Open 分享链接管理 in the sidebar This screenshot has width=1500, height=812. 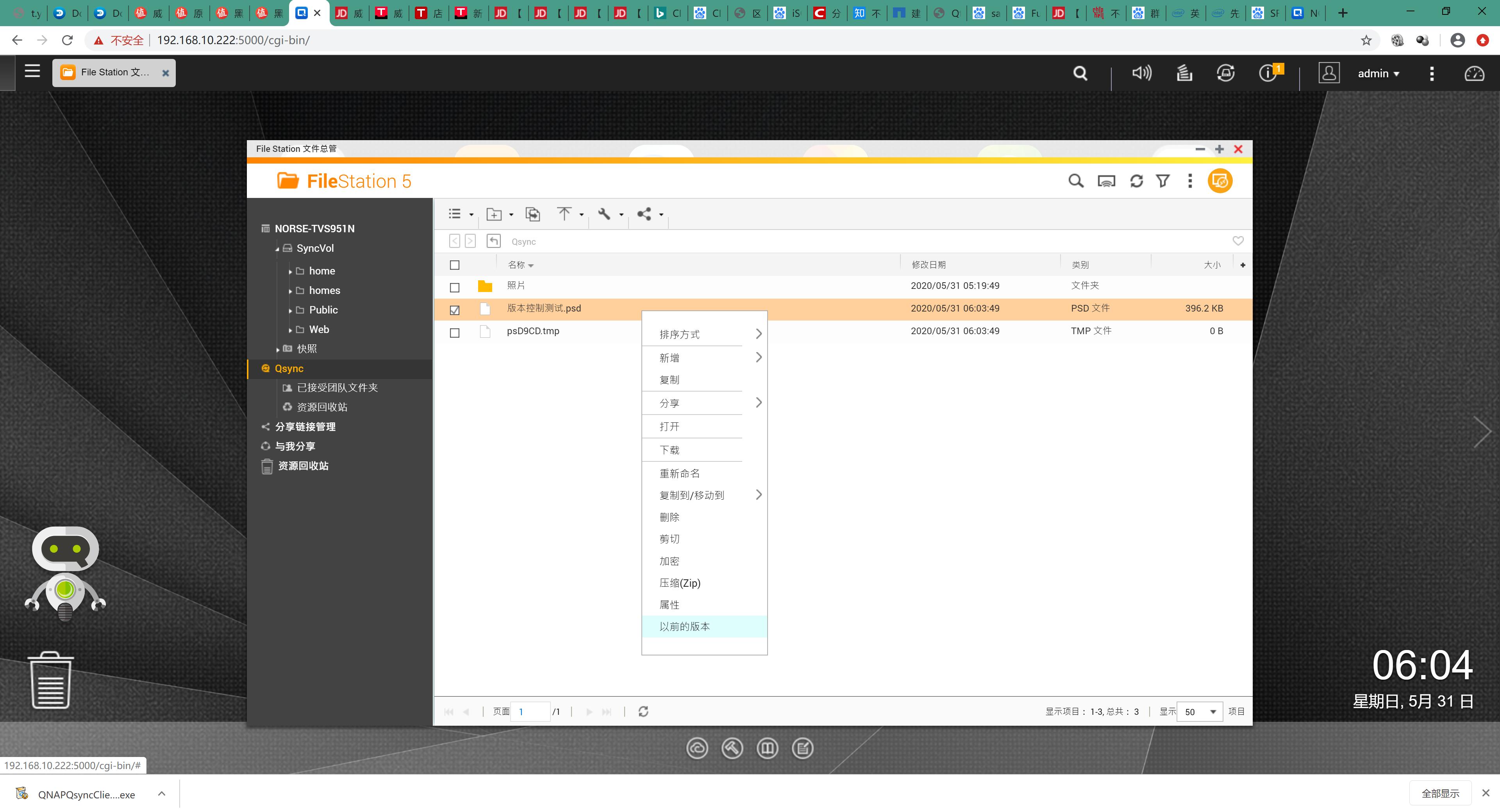pos(305,427)
